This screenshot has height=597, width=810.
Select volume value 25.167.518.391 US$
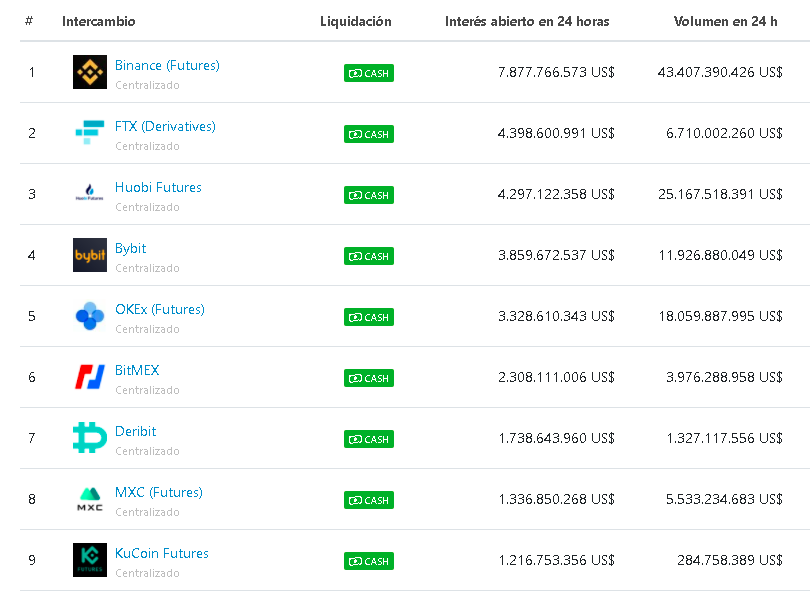[x=720, y=194]
